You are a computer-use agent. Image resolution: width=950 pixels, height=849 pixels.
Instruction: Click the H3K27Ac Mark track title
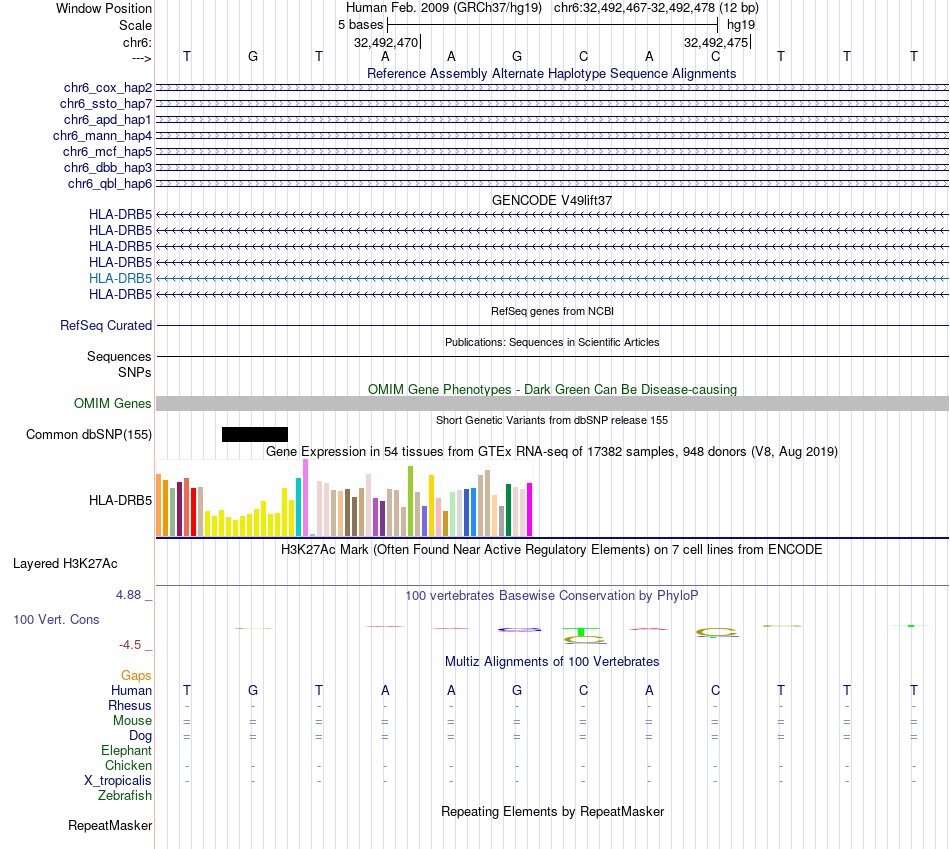(x=552, y=550)
